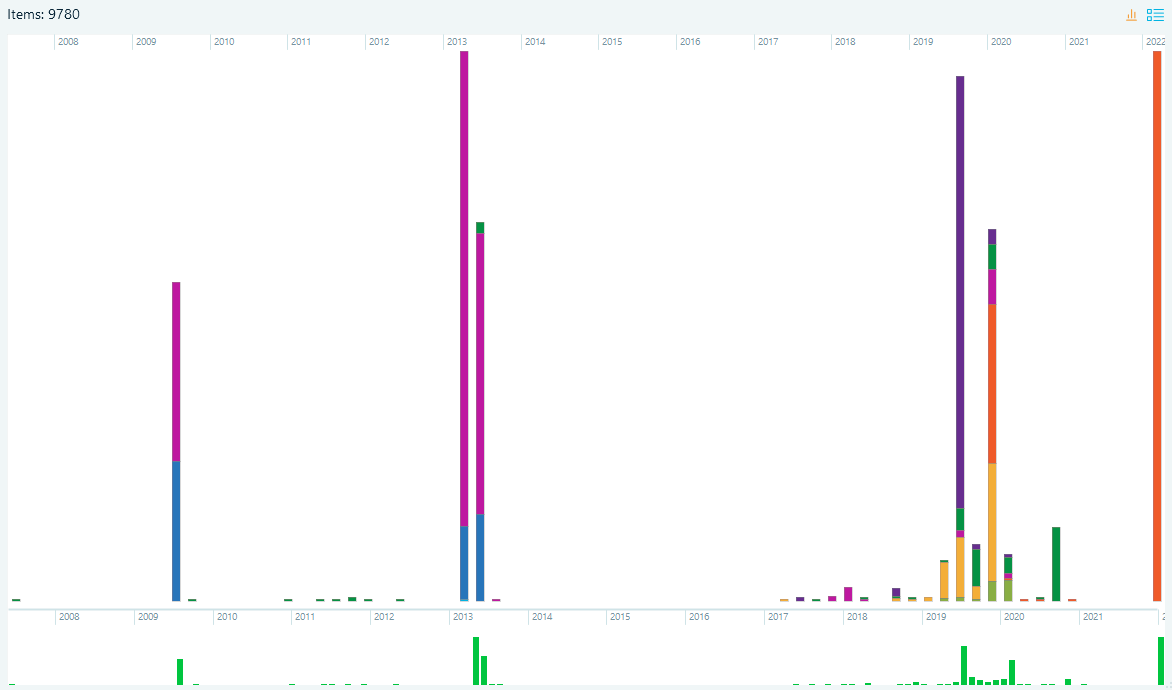Click the small magenta bar in early 2018
Image resolution: width=1172 pixels, height=690 pixels.
pos(848,594)
